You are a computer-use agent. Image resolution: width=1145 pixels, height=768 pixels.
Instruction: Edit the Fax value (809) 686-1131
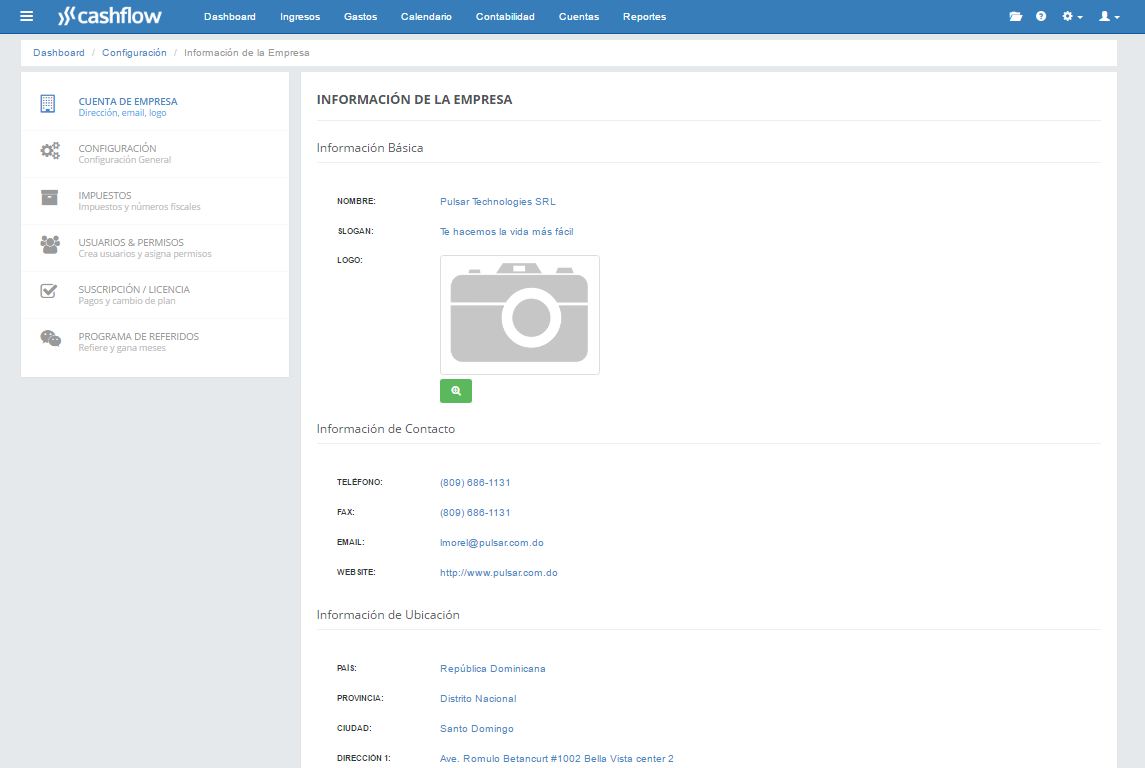[475, 512]
